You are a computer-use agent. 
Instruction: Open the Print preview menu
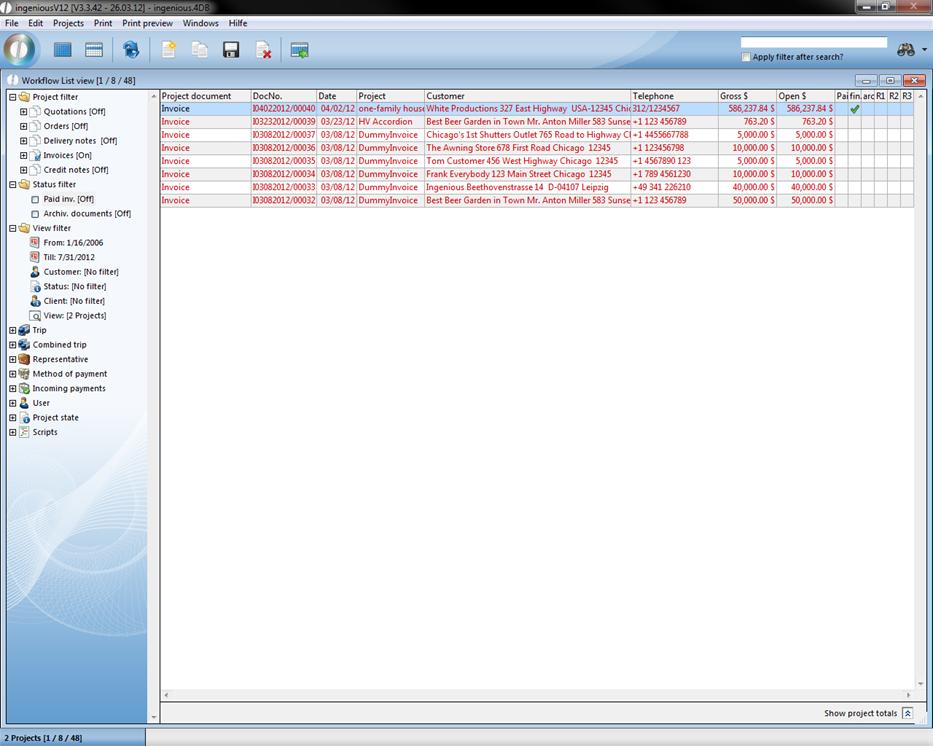pyautogui.click(x=147, y=23)
